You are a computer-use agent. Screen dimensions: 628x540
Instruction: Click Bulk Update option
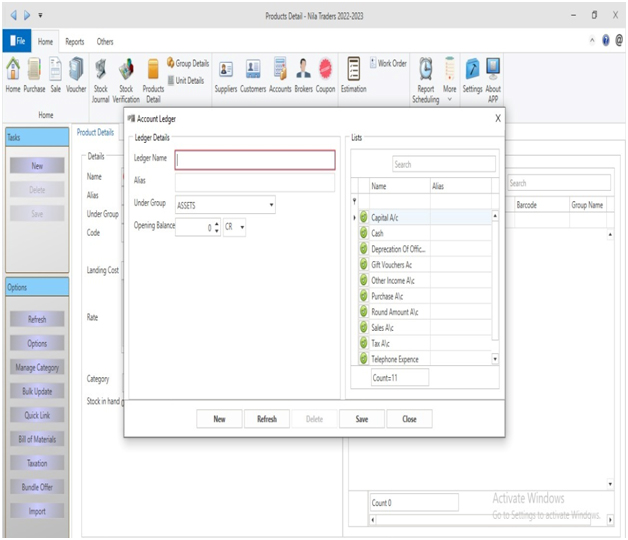coord(37,391)
